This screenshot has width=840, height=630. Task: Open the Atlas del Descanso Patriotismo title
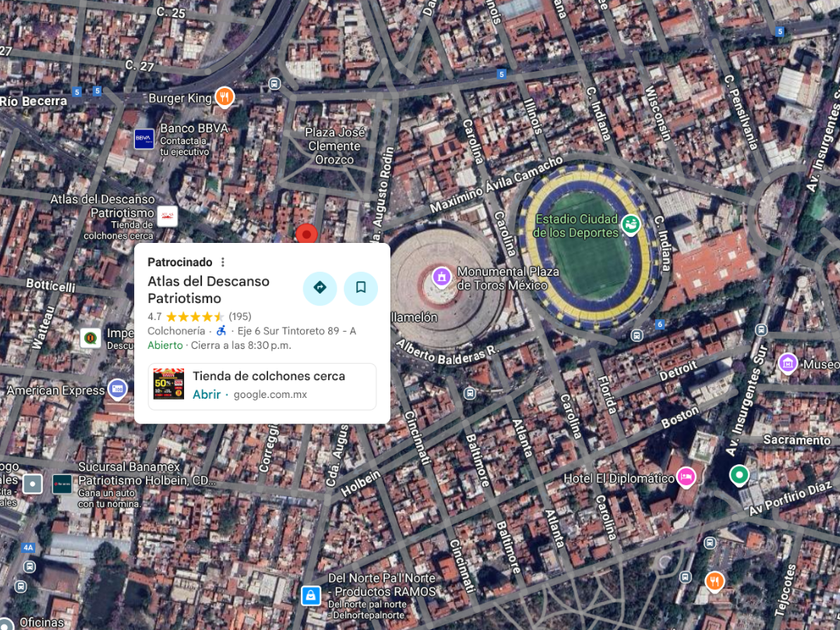click(x=208, y=290)
